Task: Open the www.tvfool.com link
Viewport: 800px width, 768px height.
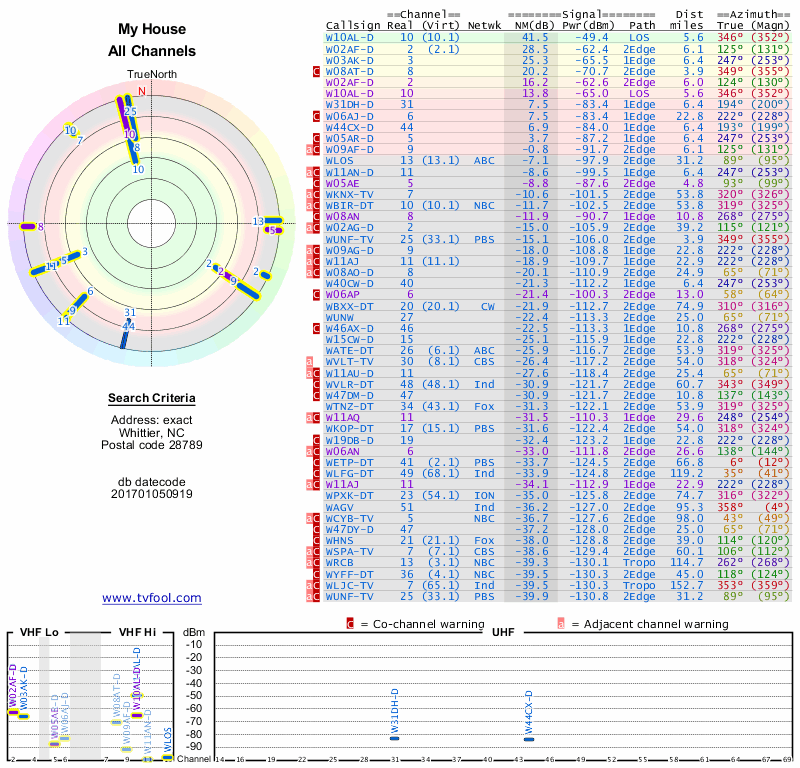Action: pos(151,598)
